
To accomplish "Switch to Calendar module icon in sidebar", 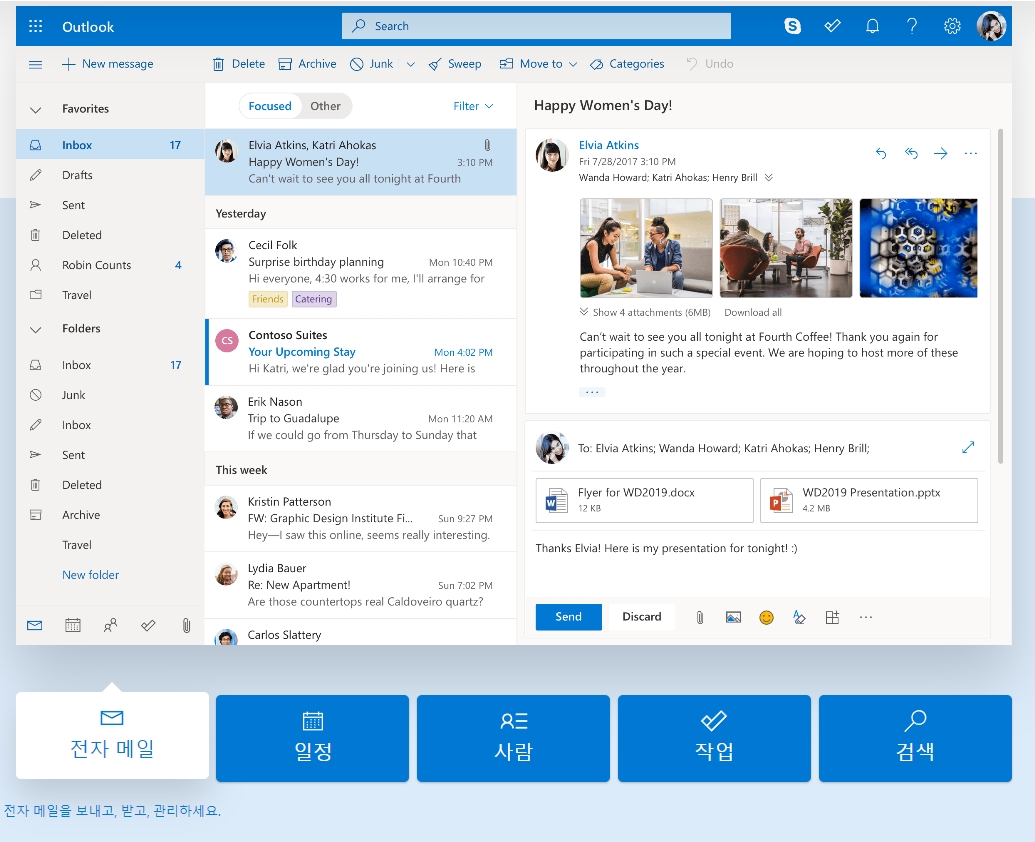I will click(x=73, y=625).
